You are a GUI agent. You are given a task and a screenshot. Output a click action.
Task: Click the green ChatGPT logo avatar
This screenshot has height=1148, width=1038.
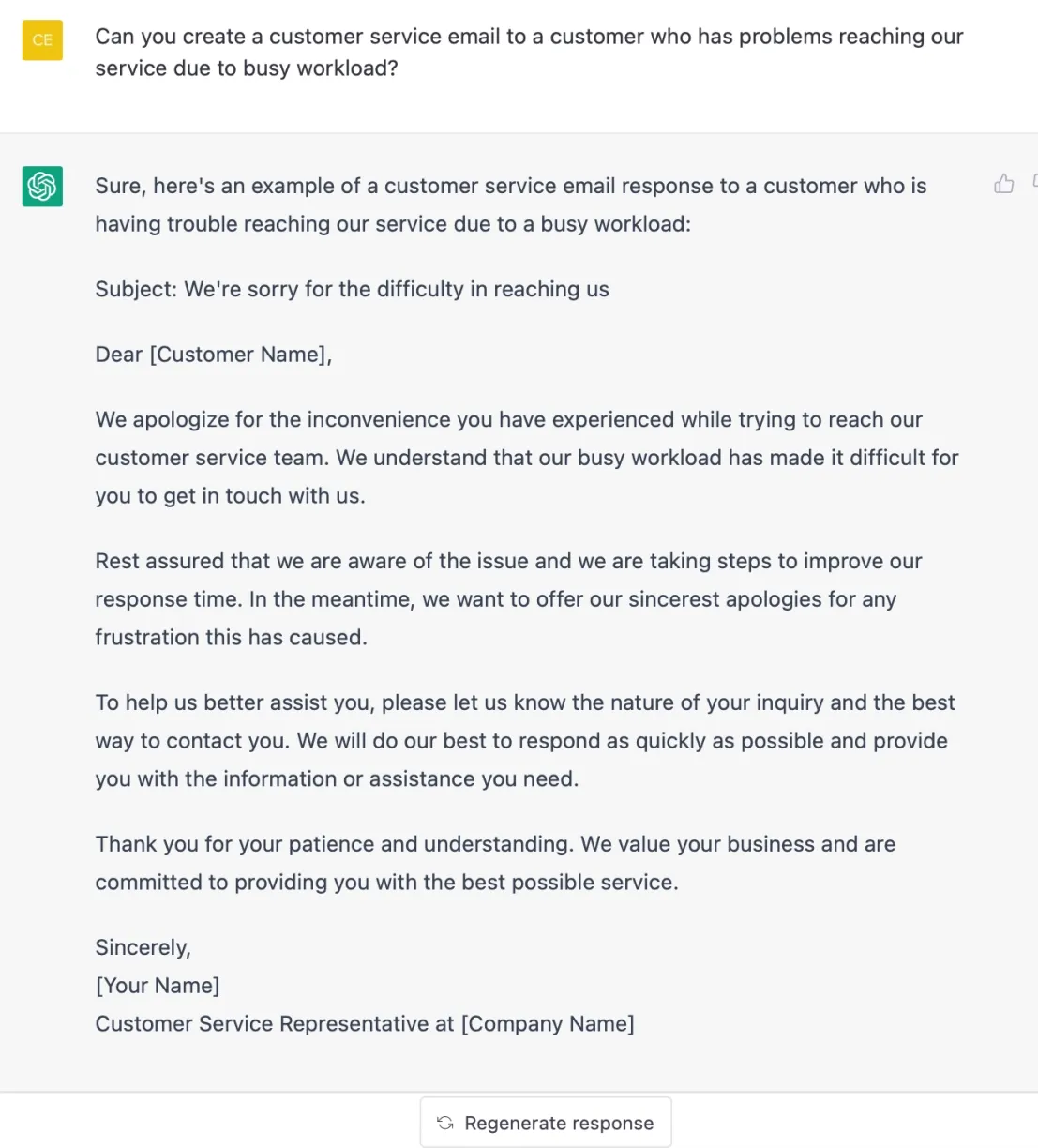pos(42,186)
